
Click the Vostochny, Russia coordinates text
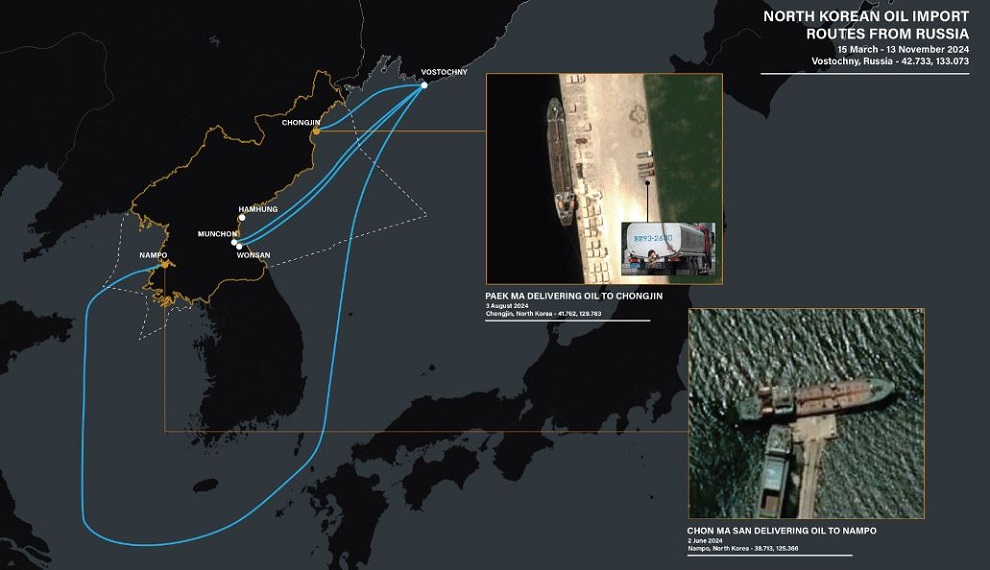coord(890,61)
